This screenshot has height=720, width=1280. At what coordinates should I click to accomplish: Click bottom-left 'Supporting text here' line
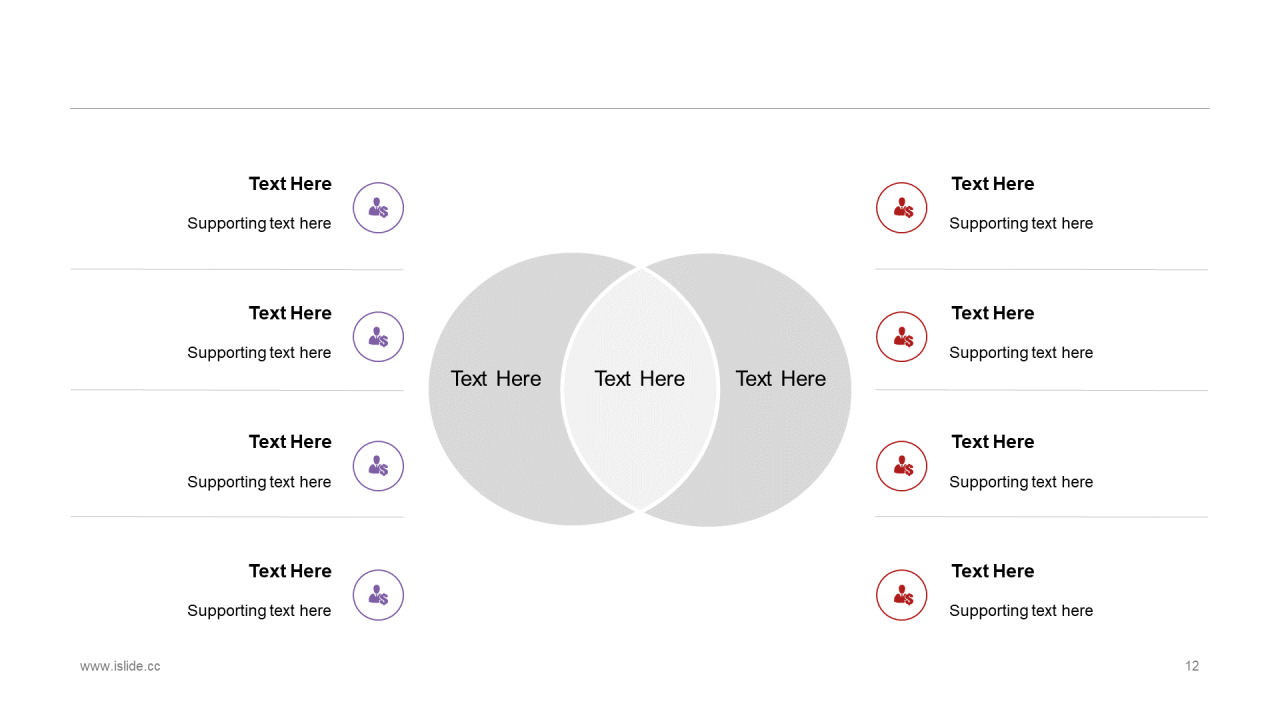(259, 611)
